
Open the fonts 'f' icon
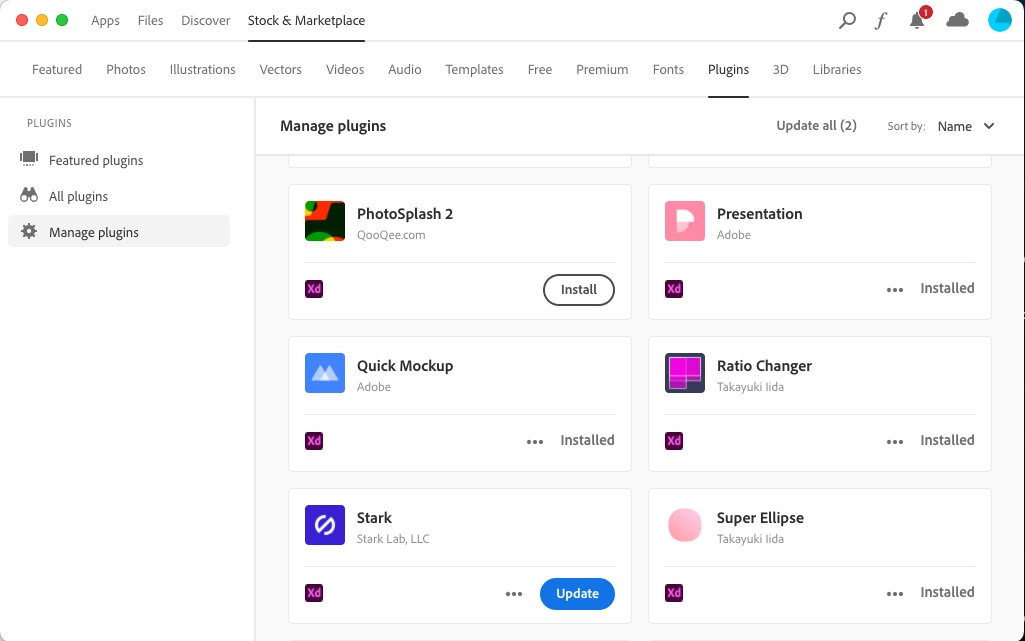click(881, 21)
